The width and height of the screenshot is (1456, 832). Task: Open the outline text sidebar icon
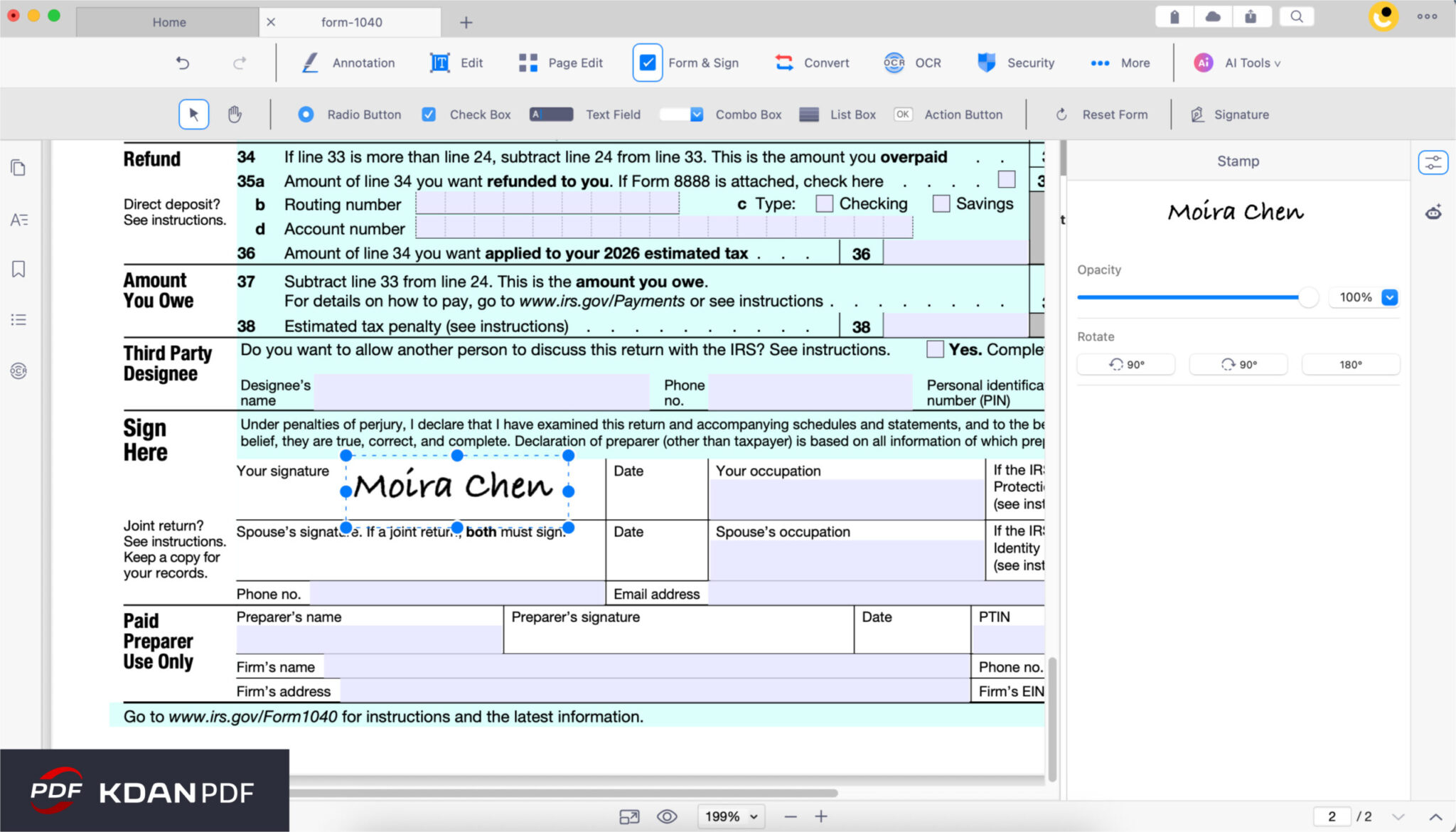(18, 219)
